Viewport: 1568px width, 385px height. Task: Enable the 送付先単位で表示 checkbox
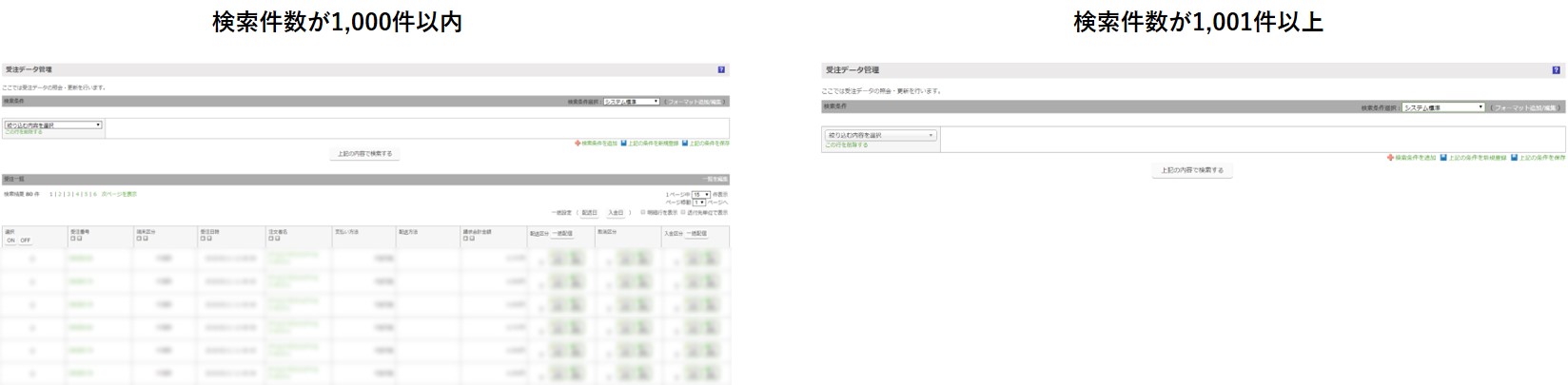(x=682, y=213)
